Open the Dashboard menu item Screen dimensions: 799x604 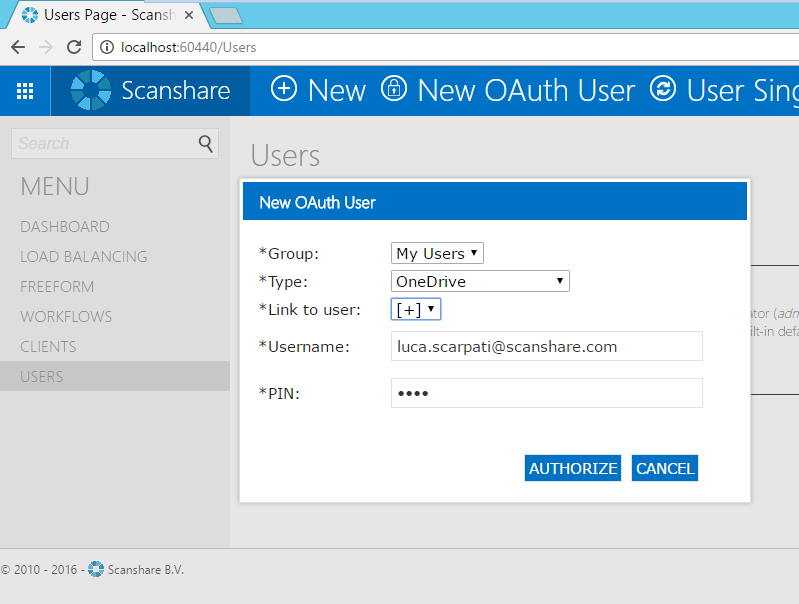coord(65,227)
